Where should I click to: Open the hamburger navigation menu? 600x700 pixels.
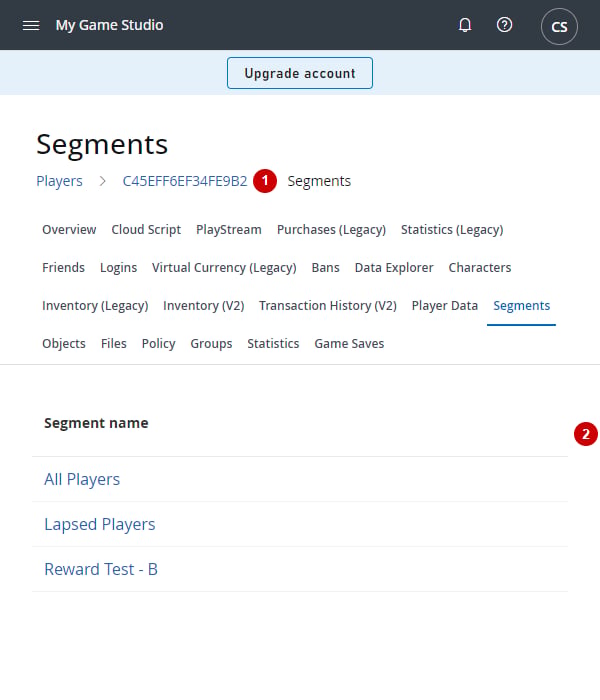tap(31, 25)
